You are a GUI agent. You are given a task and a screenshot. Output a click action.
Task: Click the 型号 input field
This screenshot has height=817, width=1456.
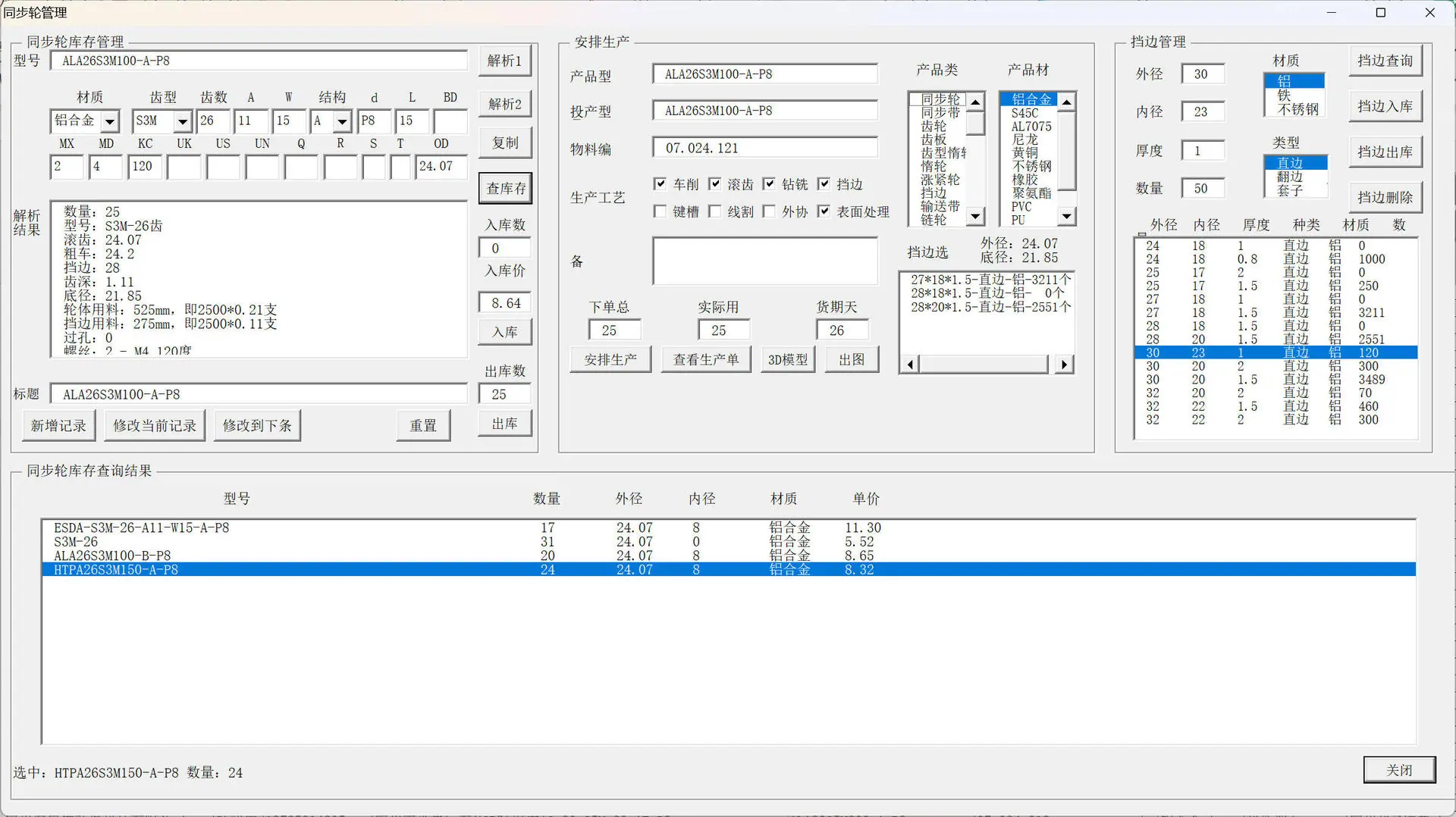[259, 61]
